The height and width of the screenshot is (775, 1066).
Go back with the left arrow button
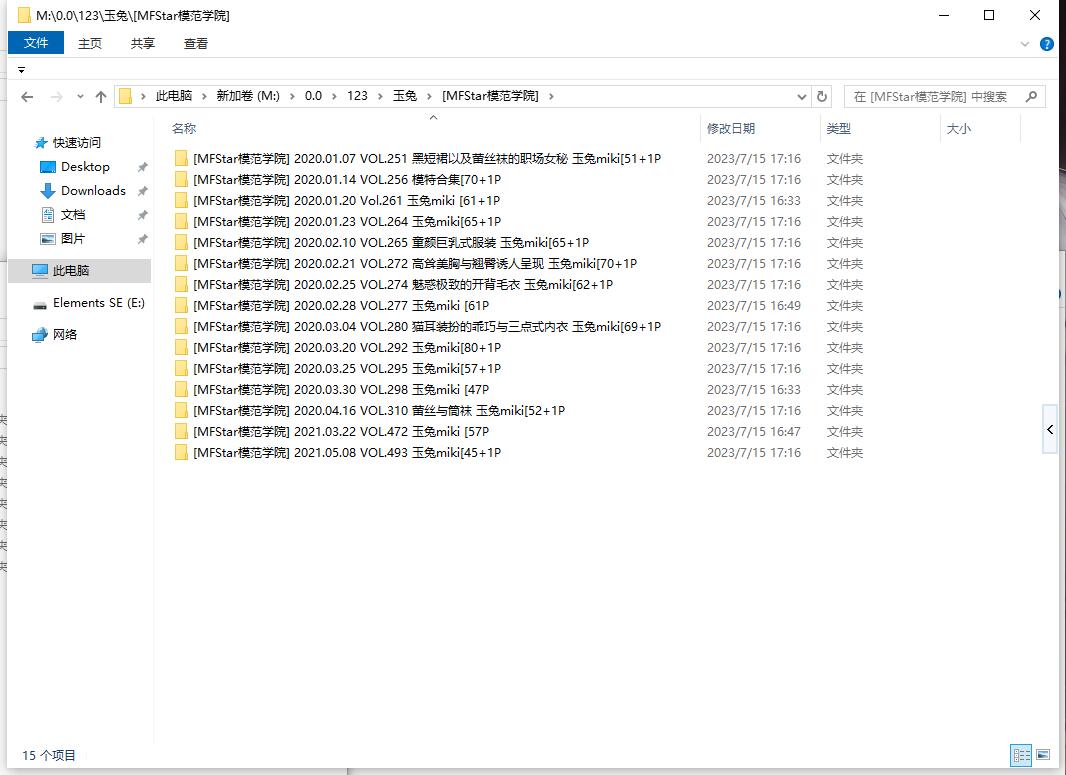(x=27, y=97)
